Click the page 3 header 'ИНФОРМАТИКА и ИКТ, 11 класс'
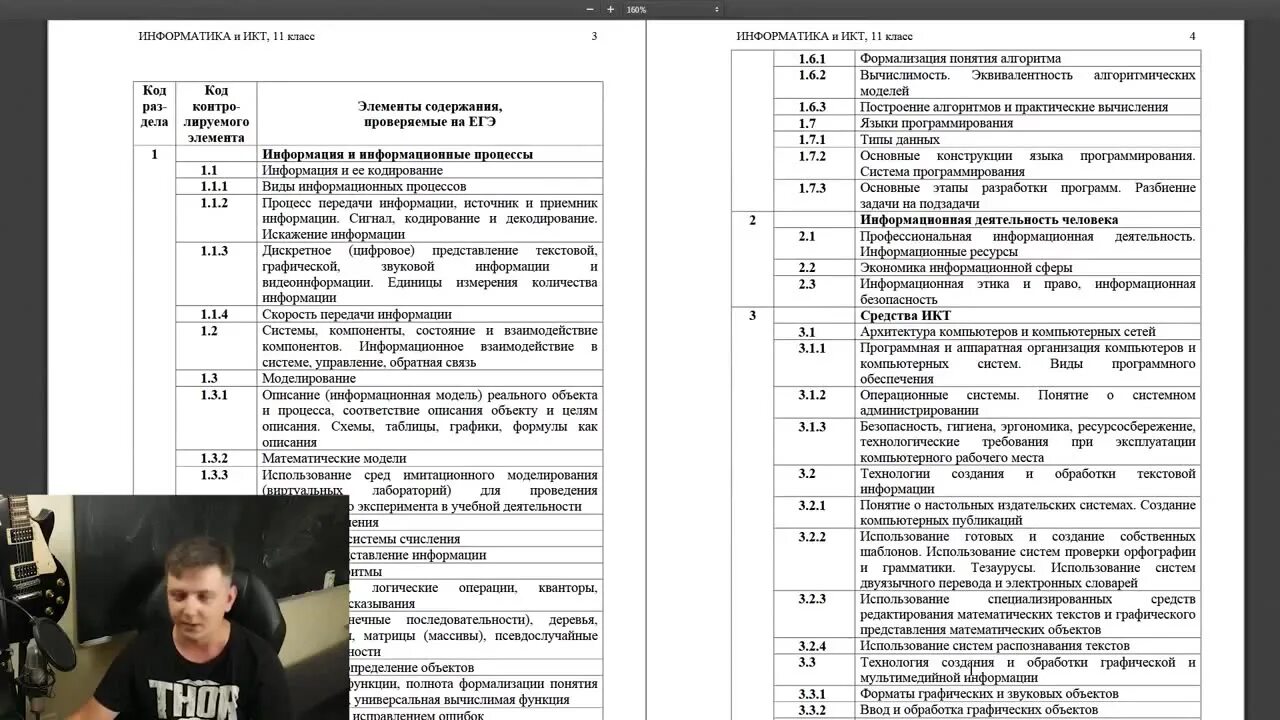 pyautogui.click(x=227, y=36)
